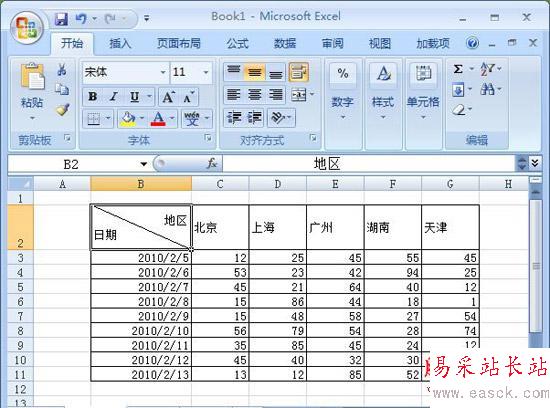Viewport: 550px width, 408px height.
Task: Increase font size with large A
Action: click(168, 97)
